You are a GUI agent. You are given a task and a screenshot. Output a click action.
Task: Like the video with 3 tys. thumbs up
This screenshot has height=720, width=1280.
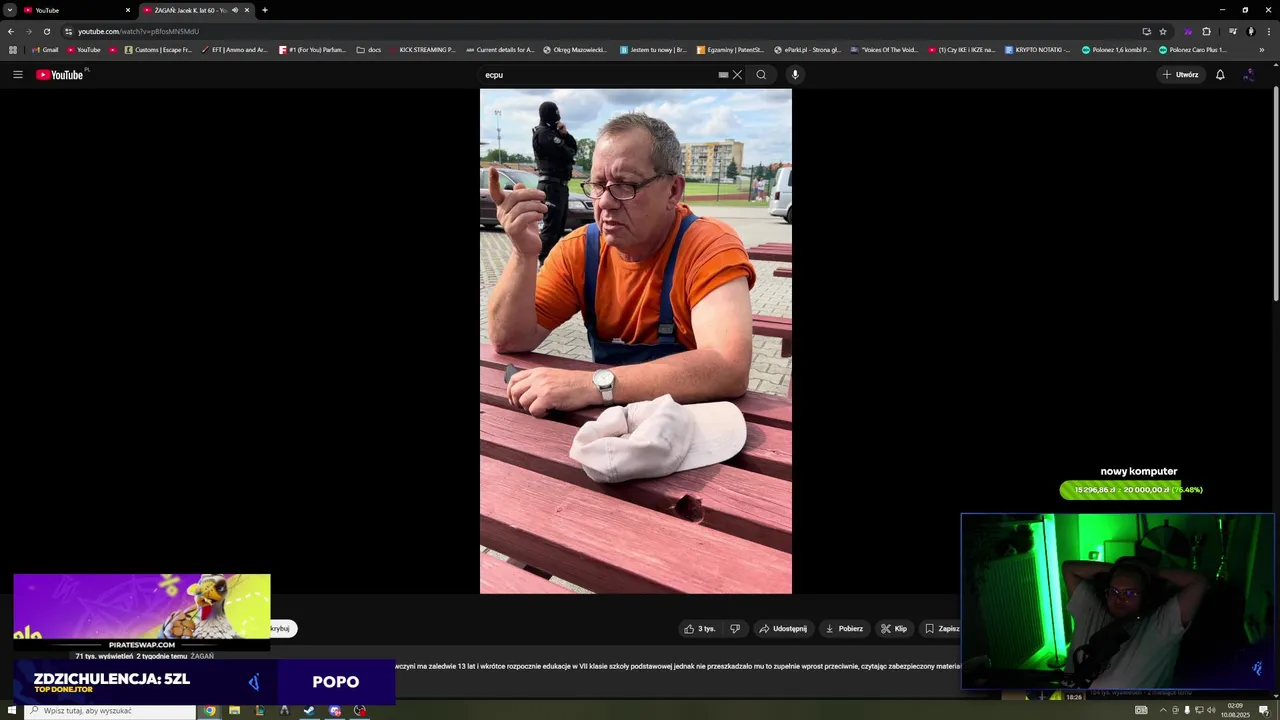click(x=700, y=629)
